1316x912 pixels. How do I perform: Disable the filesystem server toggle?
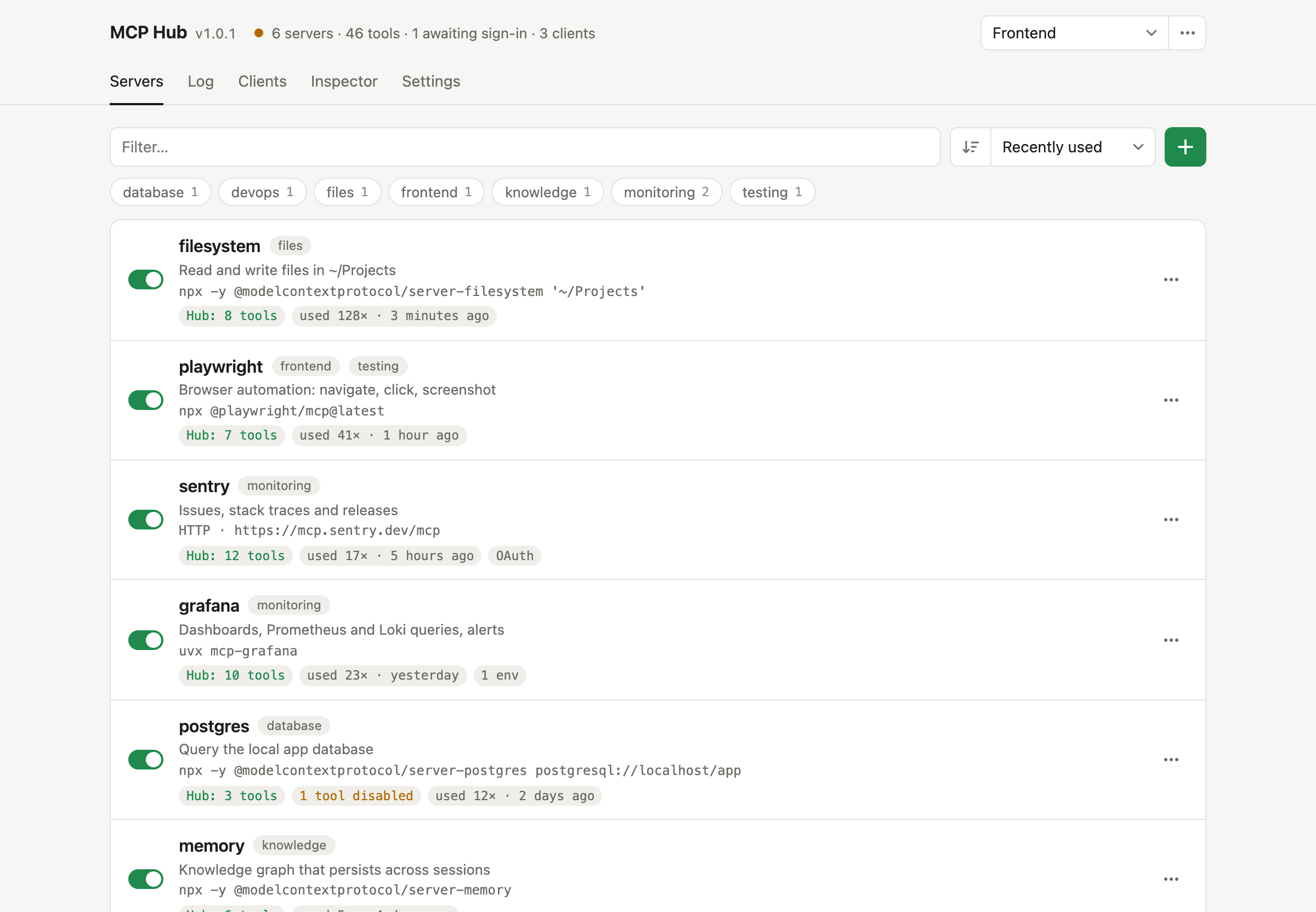[146, 280]
